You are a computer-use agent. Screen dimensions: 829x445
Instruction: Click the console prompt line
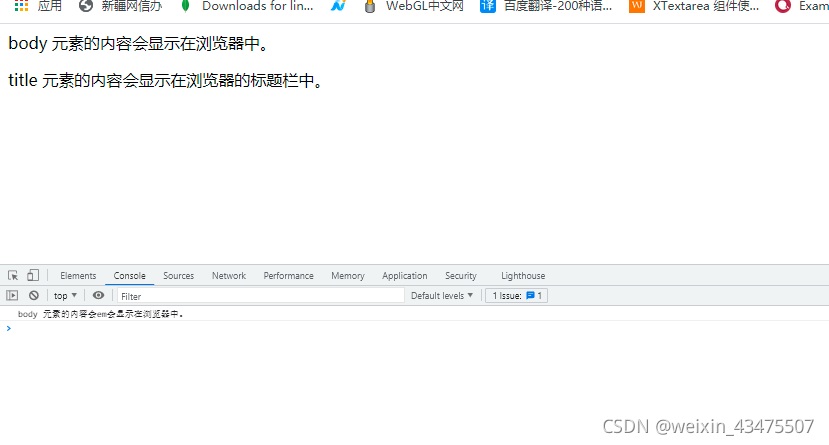pos(414,328)
